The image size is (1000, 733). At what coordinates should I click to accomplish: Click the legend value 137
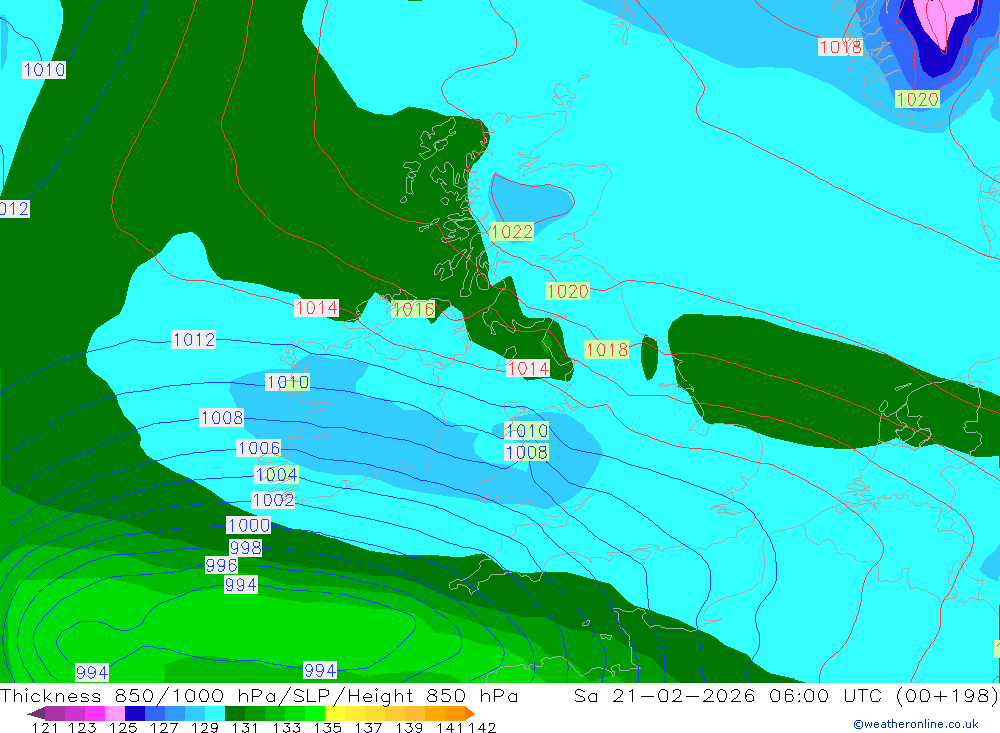click(368, 727)
